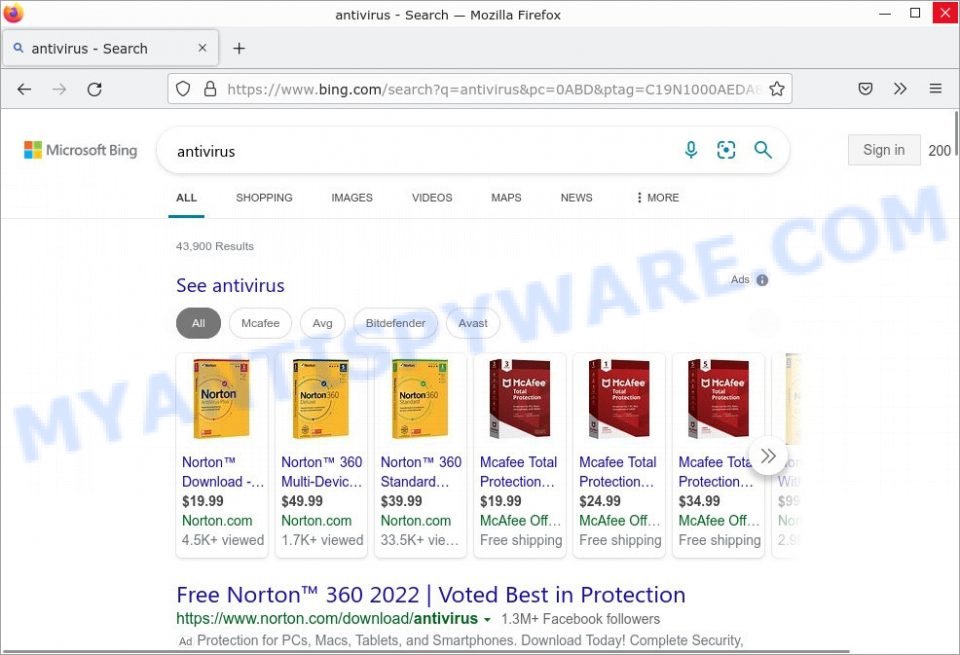Open Free Norton 360 2022 ad link
The image size is (960, 655).
click(x=430, y=595)
